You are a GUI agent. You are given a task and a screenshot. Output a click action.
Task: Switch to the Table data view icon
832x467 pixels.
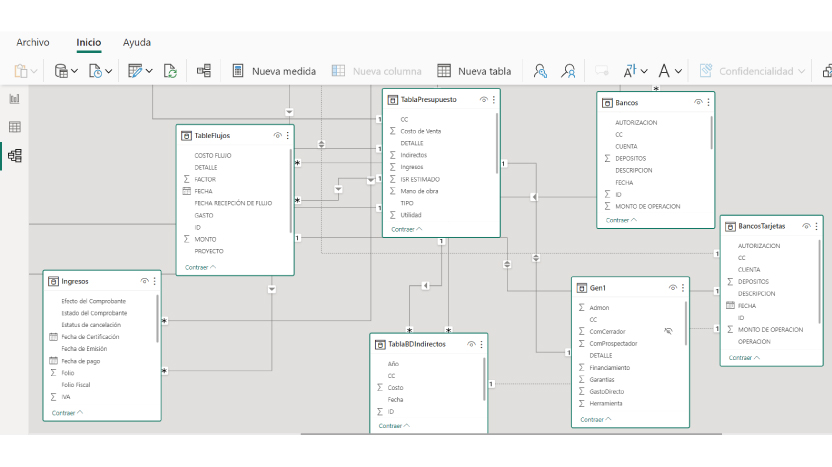coord(15,127)
